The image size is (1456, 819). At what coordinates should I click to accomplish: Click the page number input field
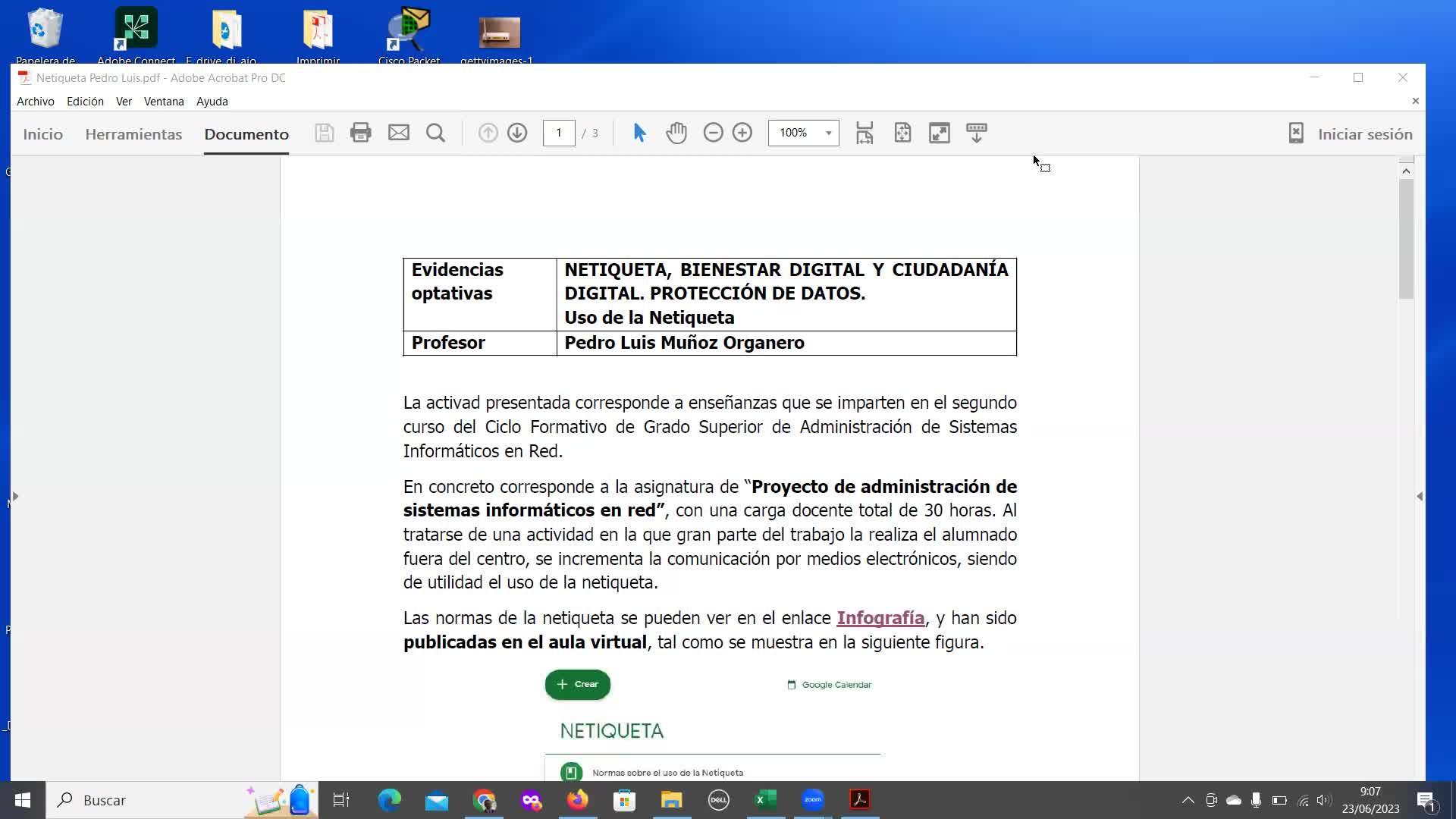pyautogui.click(x=559, y=133)
